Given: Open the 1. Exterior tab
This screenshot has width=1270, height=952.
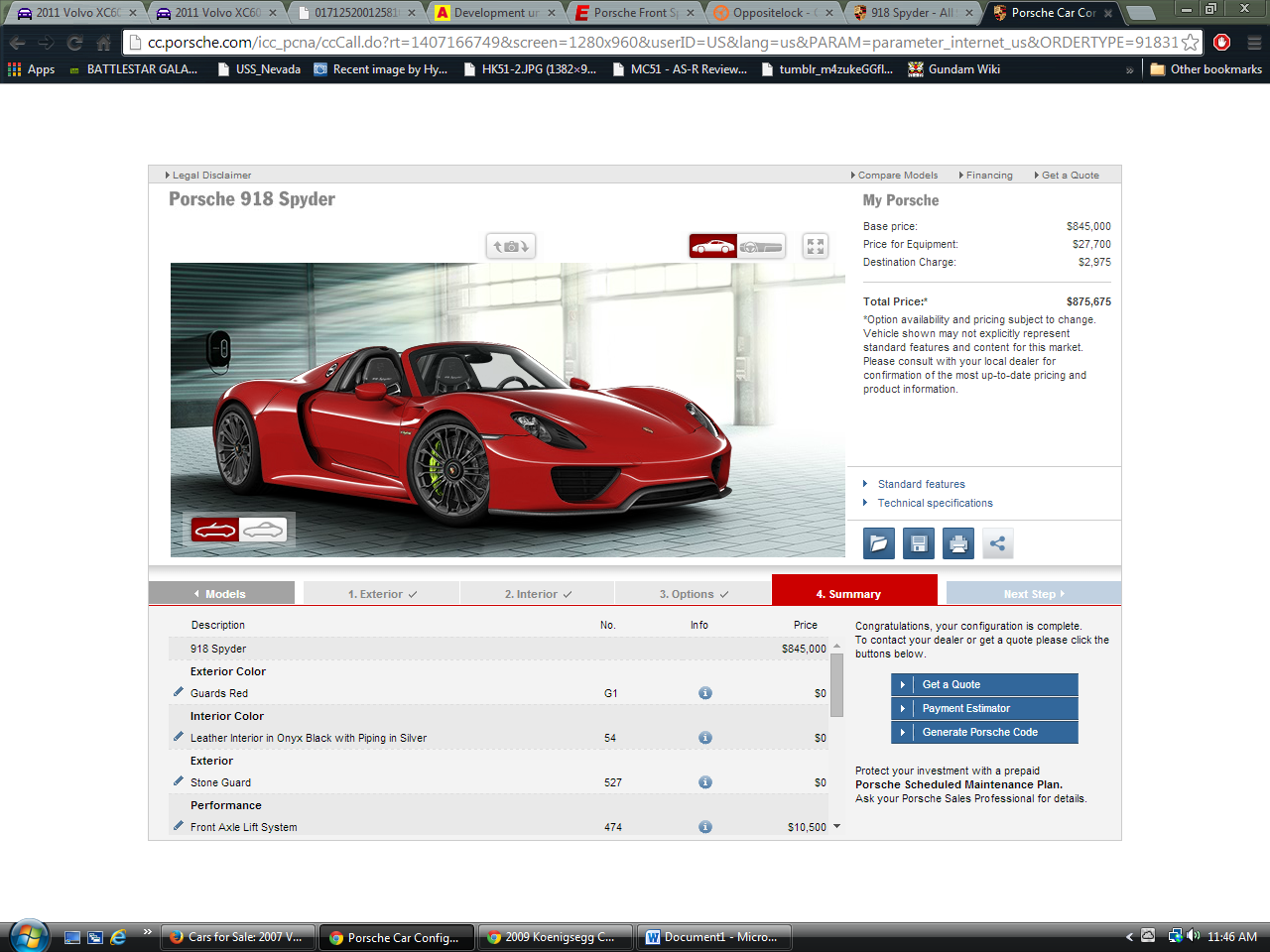Looking at the screenshot, I should click(x=382, y=593).
